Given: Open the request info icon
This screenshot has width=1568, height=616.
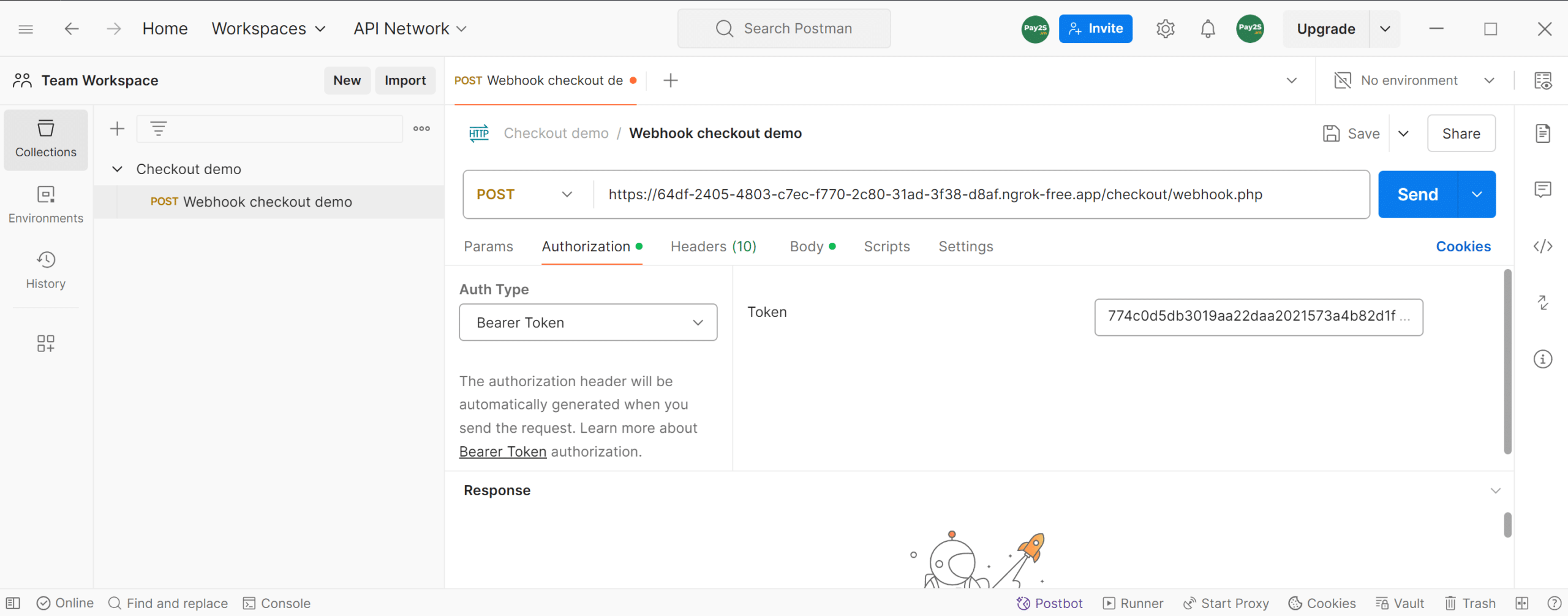Looking at the screenshot, I should point(1542,359).
